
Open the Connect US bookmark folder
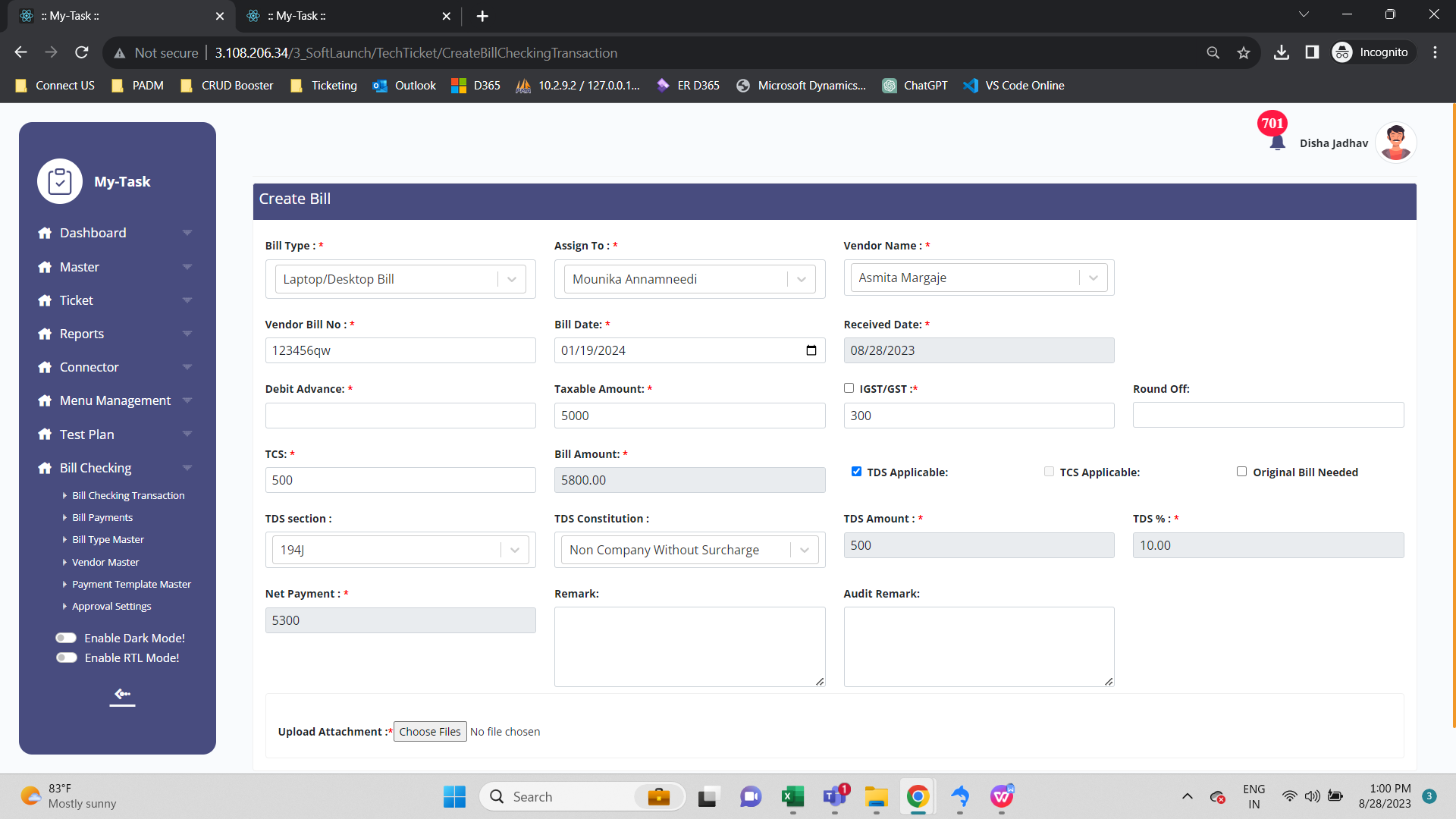point(55,86)
